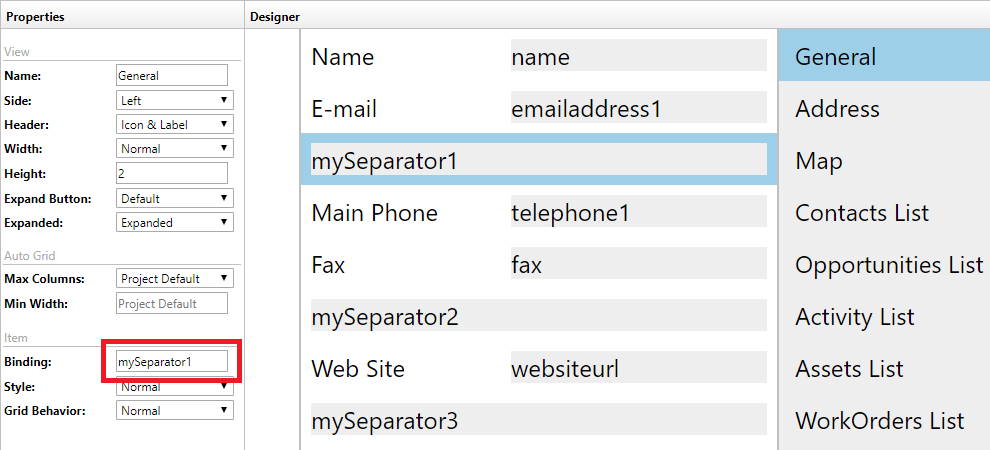Open the Opportunities List tab
This screenshot has width=990, height=450.
click(x=888, y=265)
